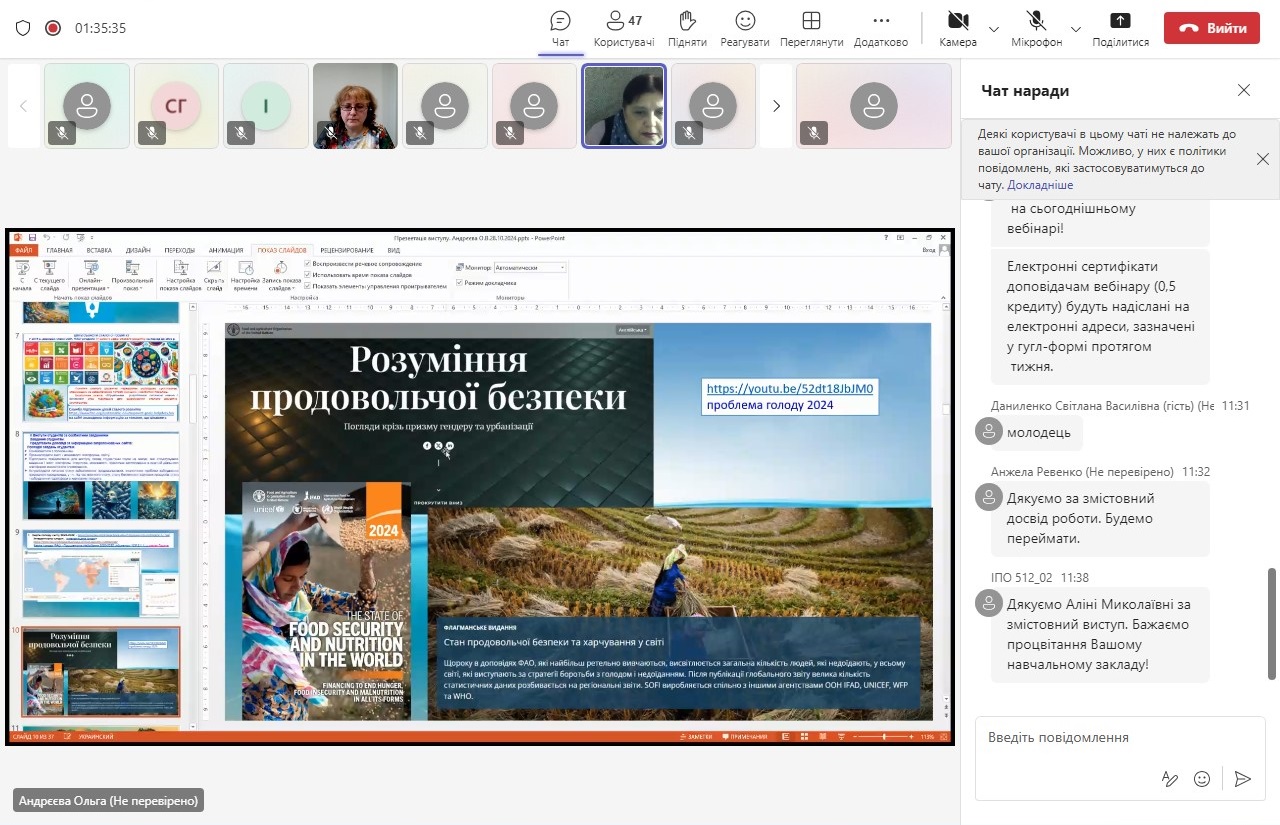1280x825 pixels.
Task: Expand camera options dropdown arrow
Action: (x=994, y=29)
